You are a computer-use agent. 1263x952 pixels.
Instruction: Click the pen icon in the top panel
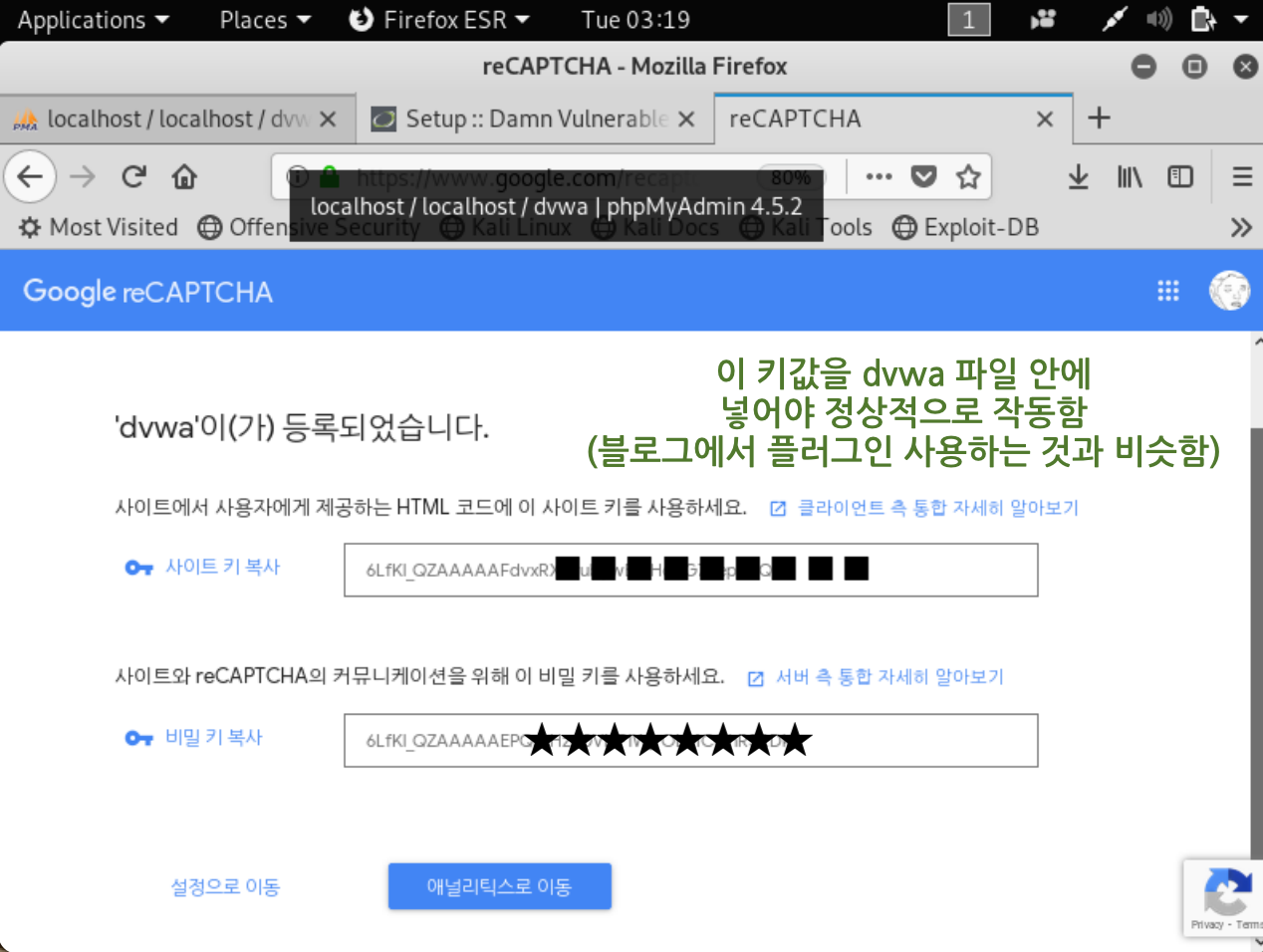[1115, 19]
